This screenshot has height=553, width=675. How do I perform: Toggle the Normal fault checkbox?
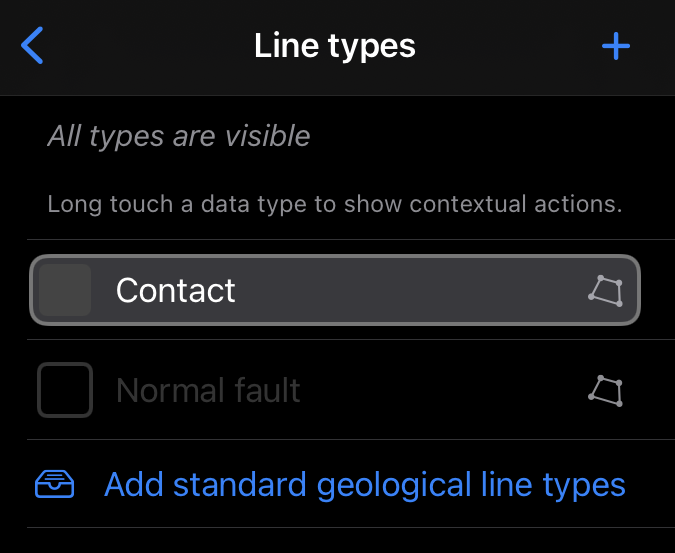coord(65,390)
